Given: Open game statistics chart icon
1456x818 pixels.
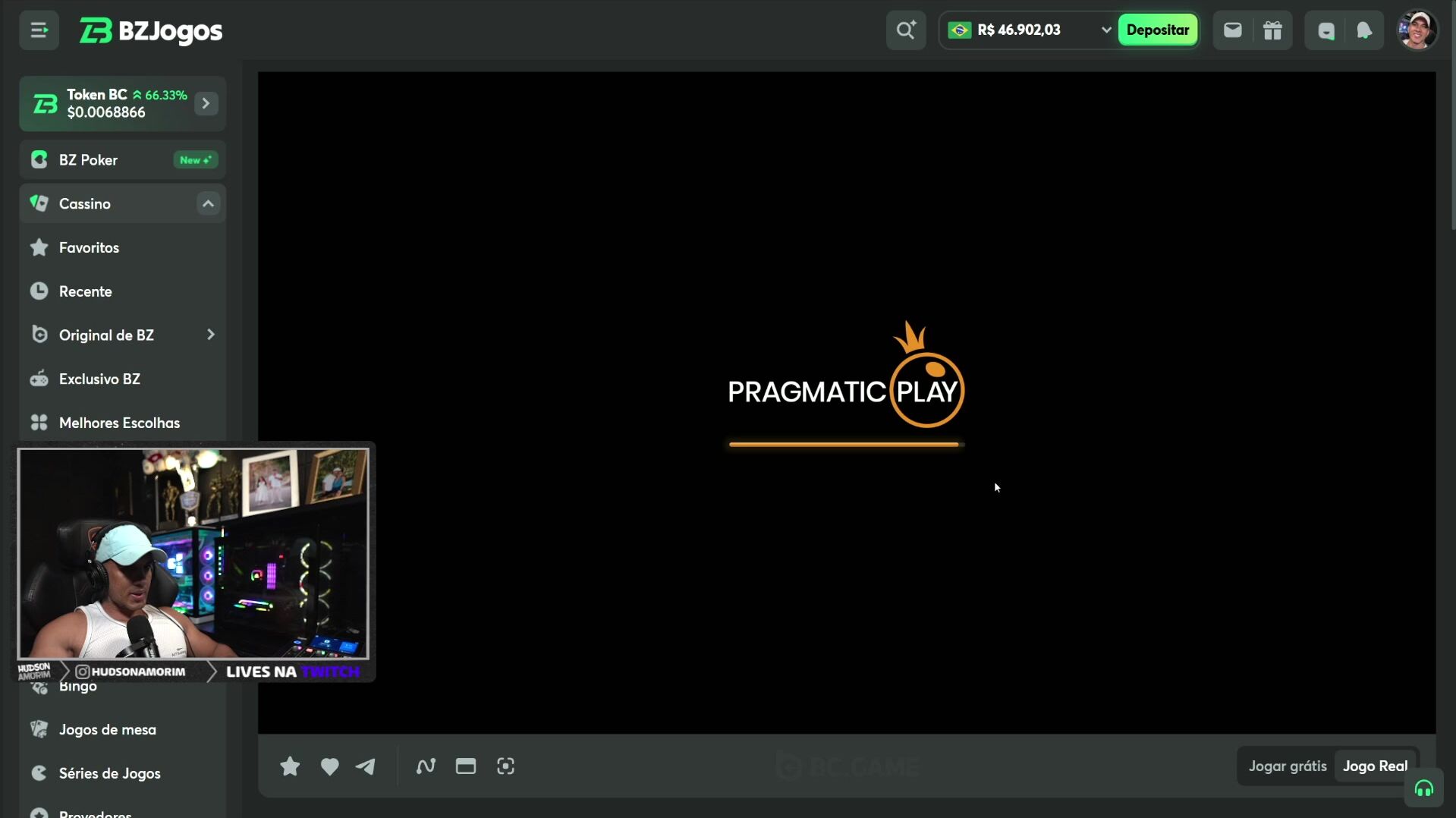Looking at the screenshot, I should click(x=426, y=766).
